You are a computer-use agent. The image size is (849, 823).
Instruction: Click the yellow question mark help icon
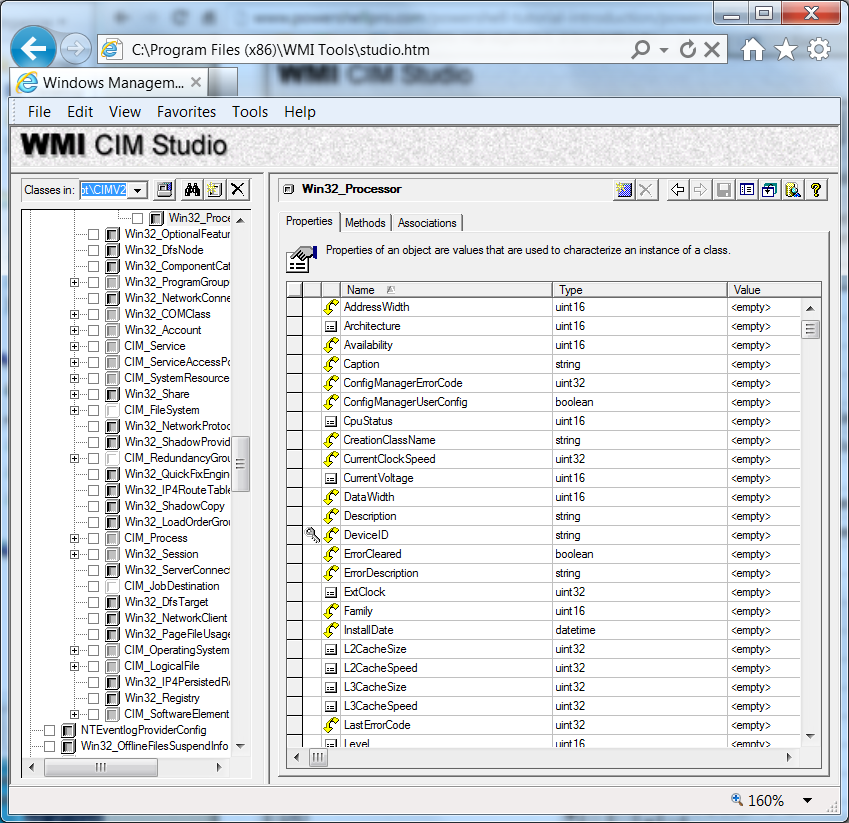[815, 190]
